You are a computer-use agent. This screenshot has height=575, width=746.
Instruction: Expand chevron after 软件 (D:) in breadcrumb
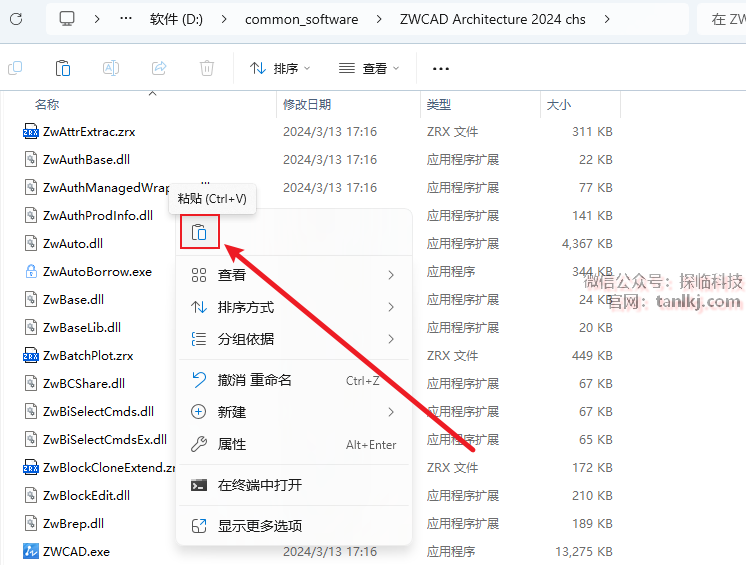[224, 19]
